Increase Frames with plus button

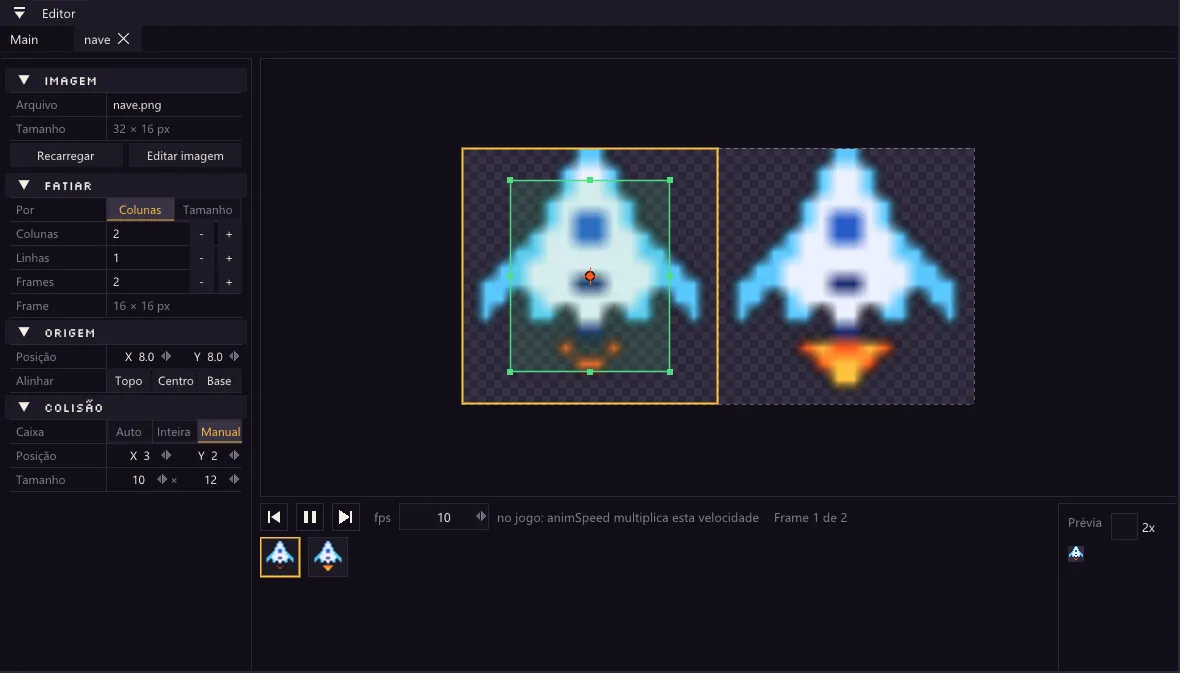pyautogui.click(x=229, y=282)
